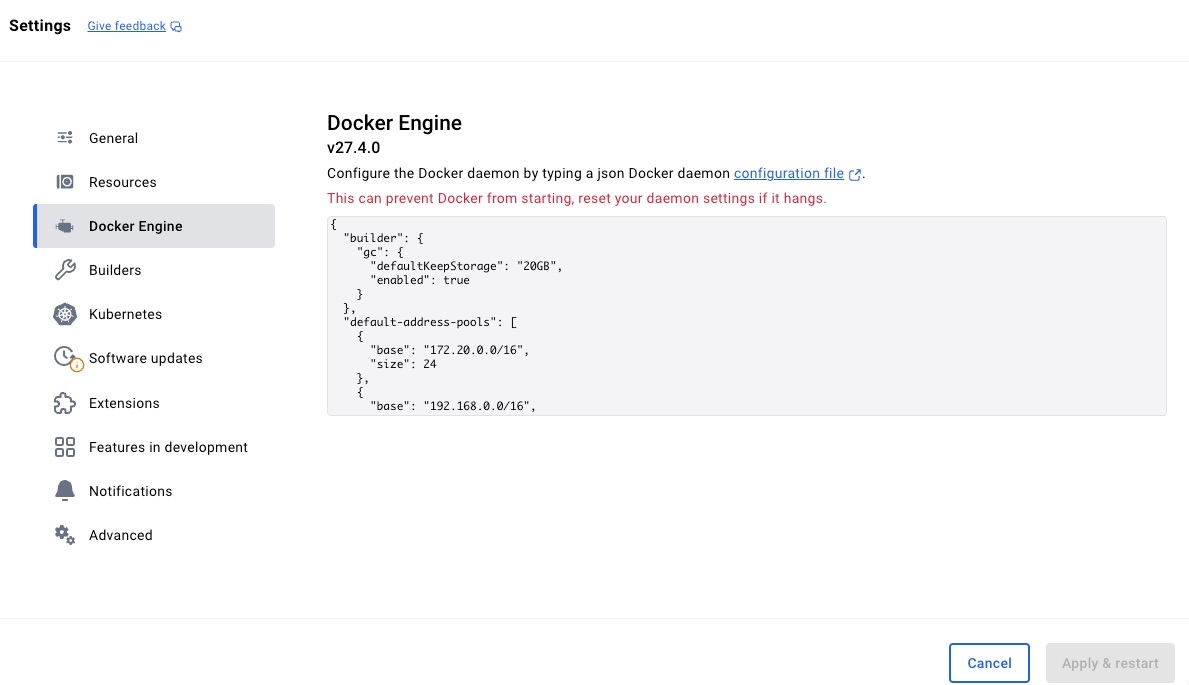Switch to the Resources settings section

click(122, 181)
